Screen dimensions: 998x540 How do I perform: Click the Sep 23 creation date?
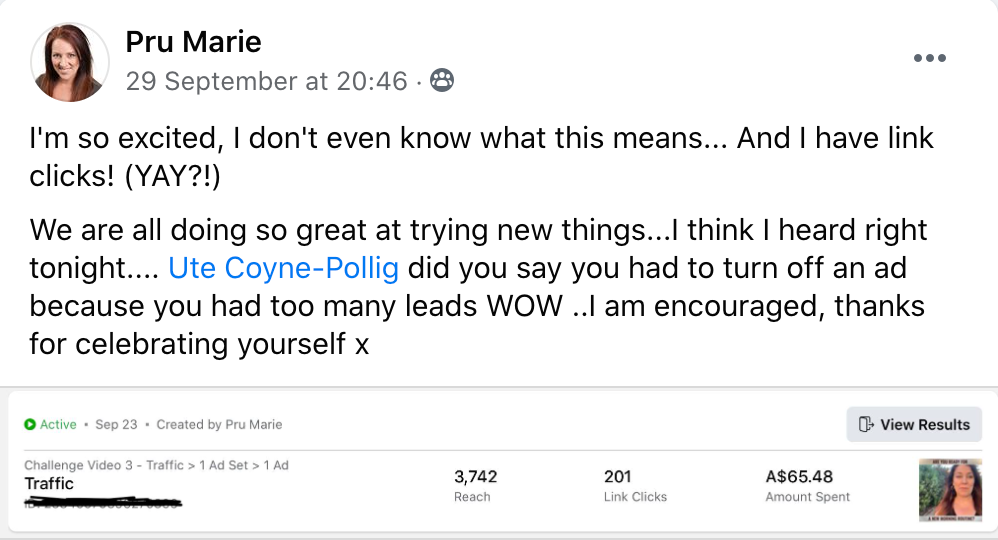(x=116, y=424)
